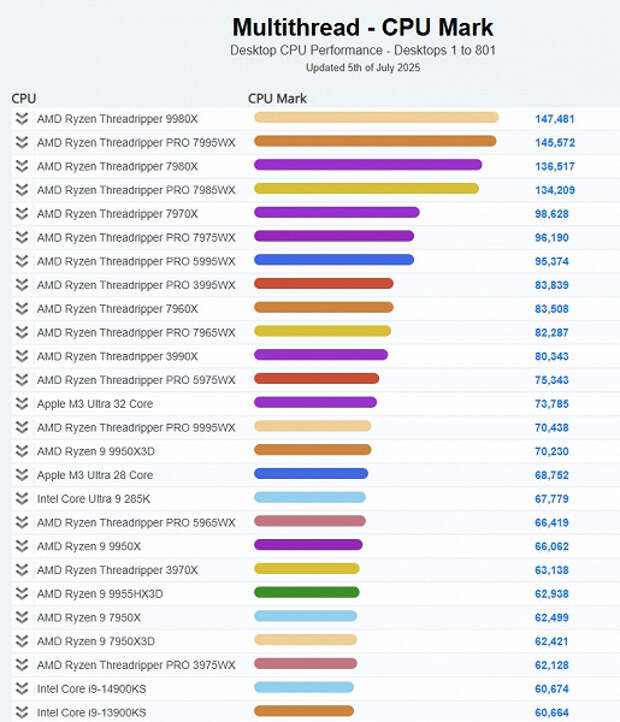Viewport: 620px width, 722px height.
Task: Click the purple bar for Threadripper 3990X
Action: point(321,355)
